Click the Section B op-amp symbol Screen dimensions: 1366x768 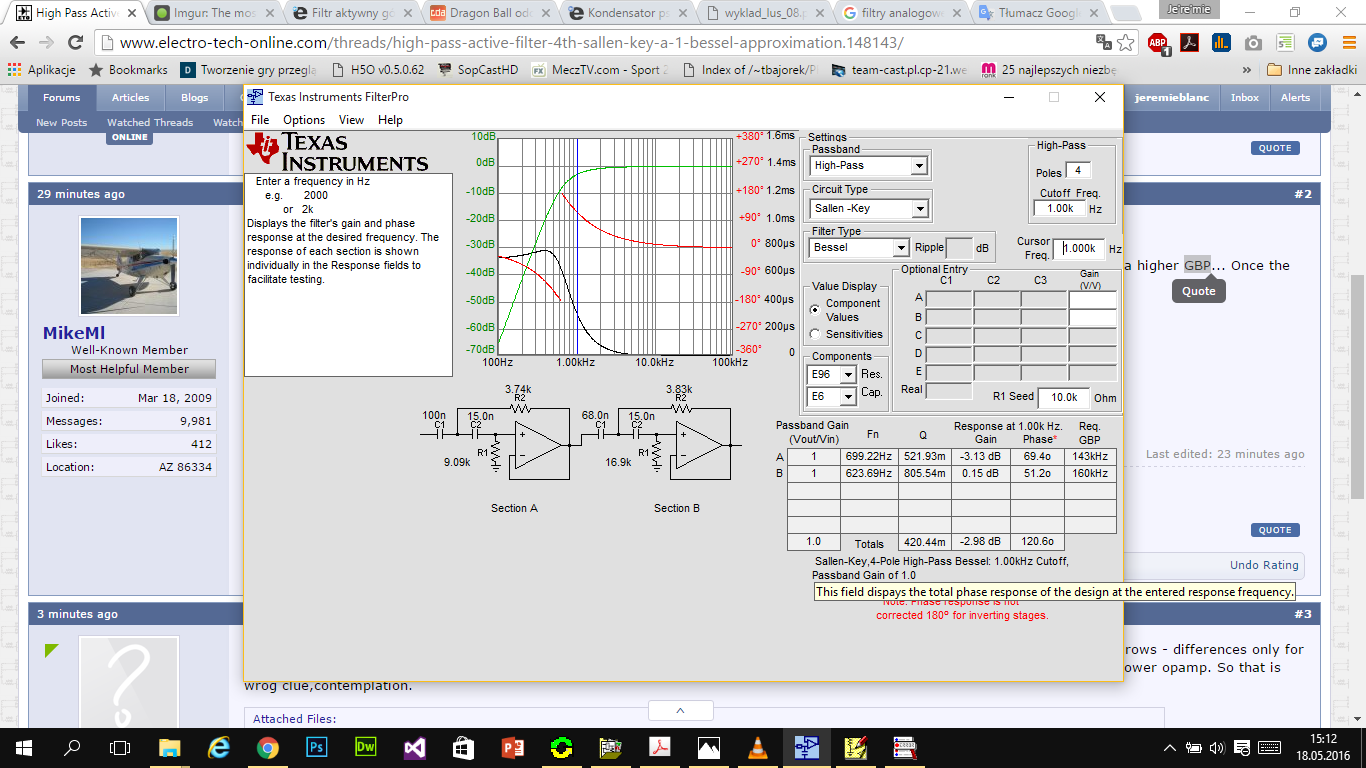700,444
